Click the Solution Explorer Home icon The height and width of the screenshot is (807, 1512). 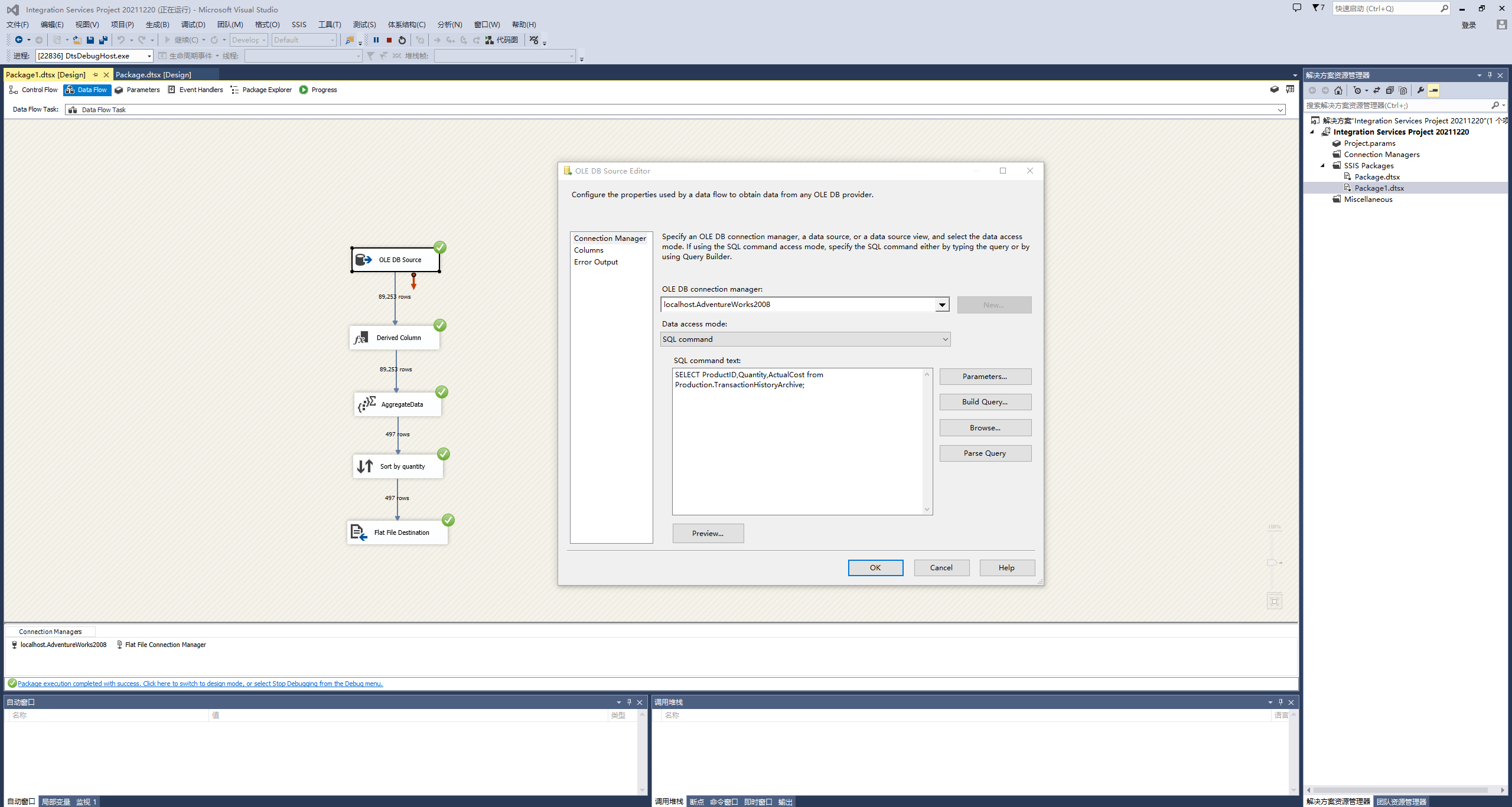(1338, 90)
